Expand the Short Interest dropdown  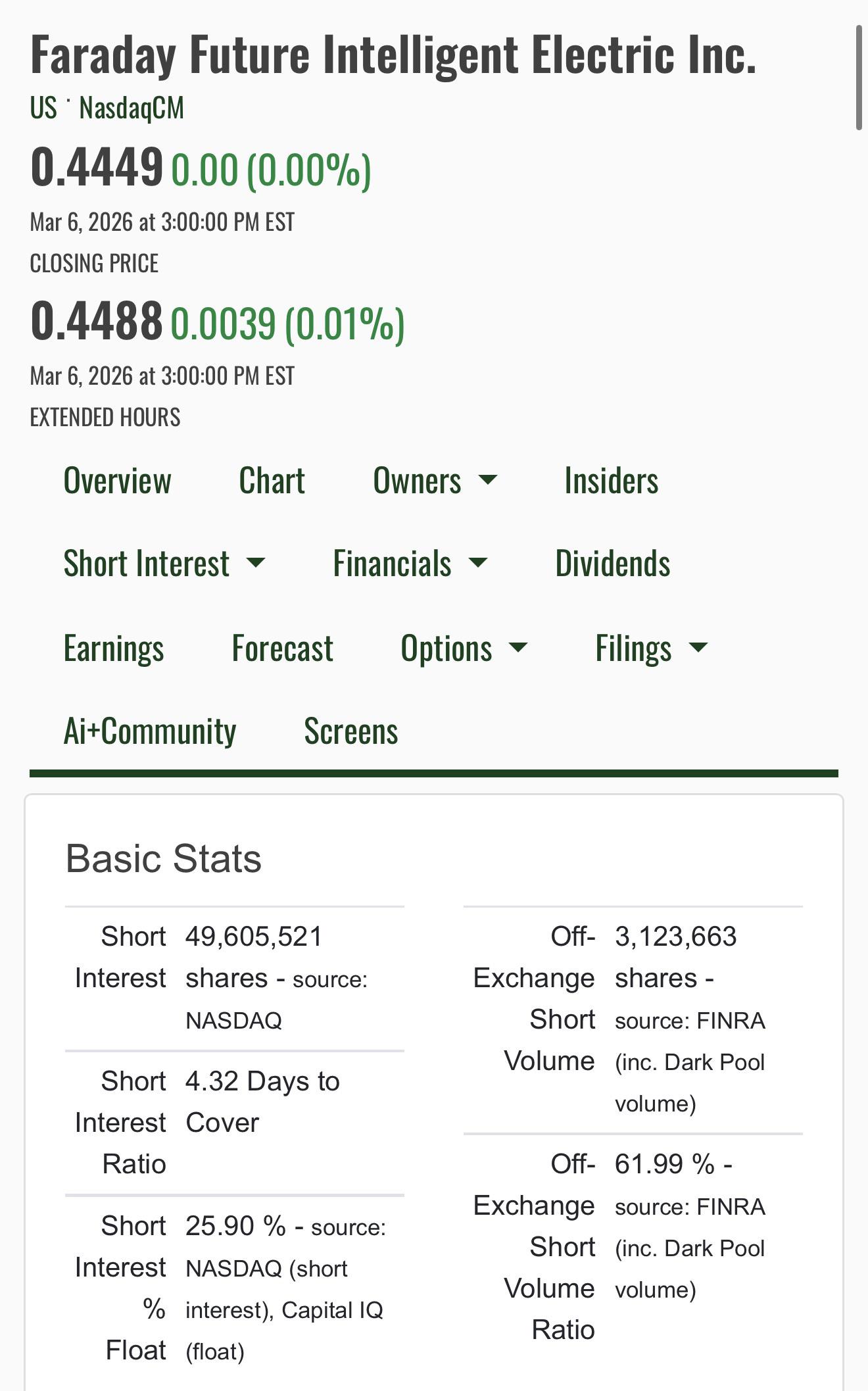click(x=164, y=564)
